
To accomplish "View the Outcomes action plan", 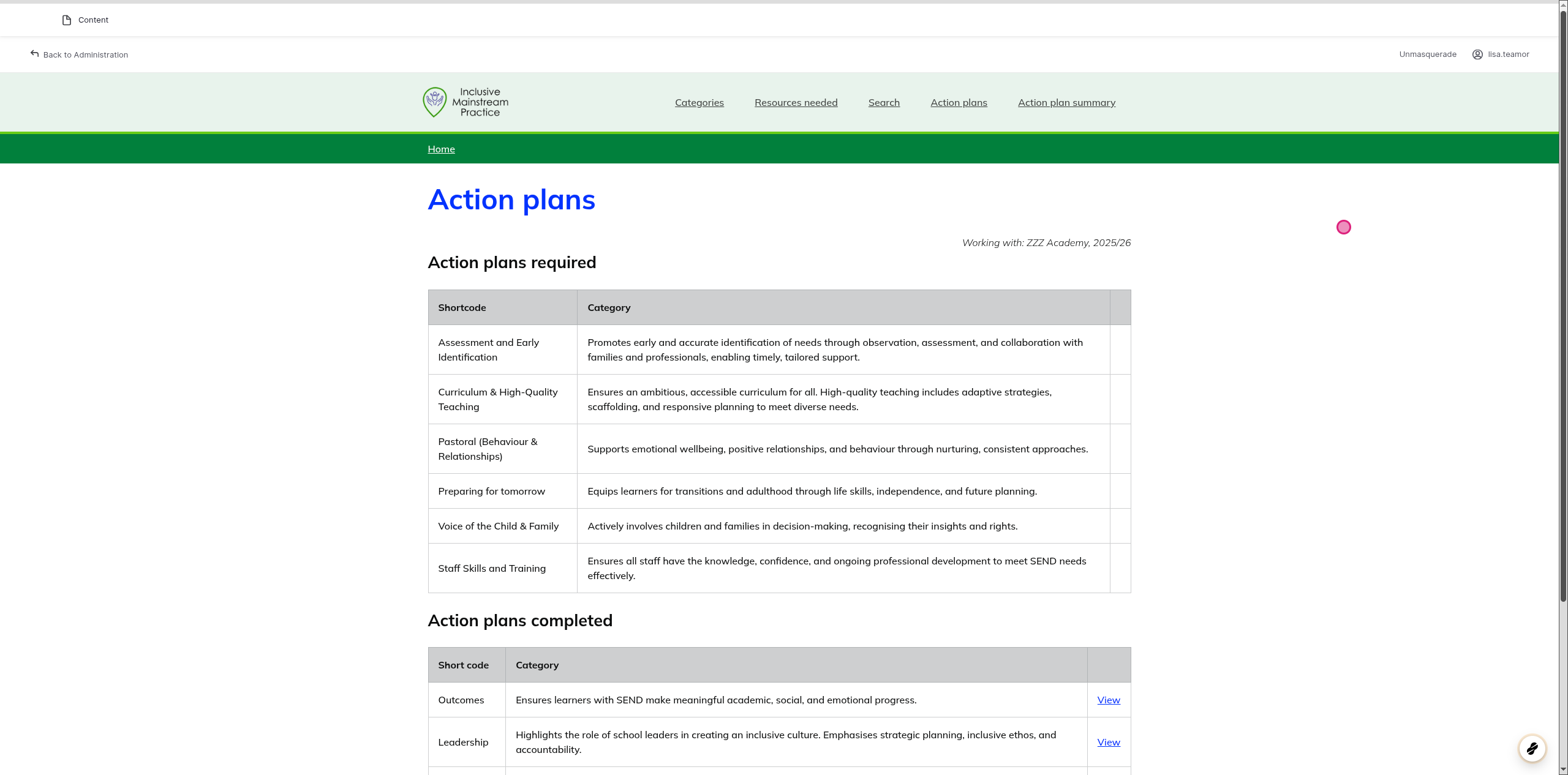I will point(1109,700).
